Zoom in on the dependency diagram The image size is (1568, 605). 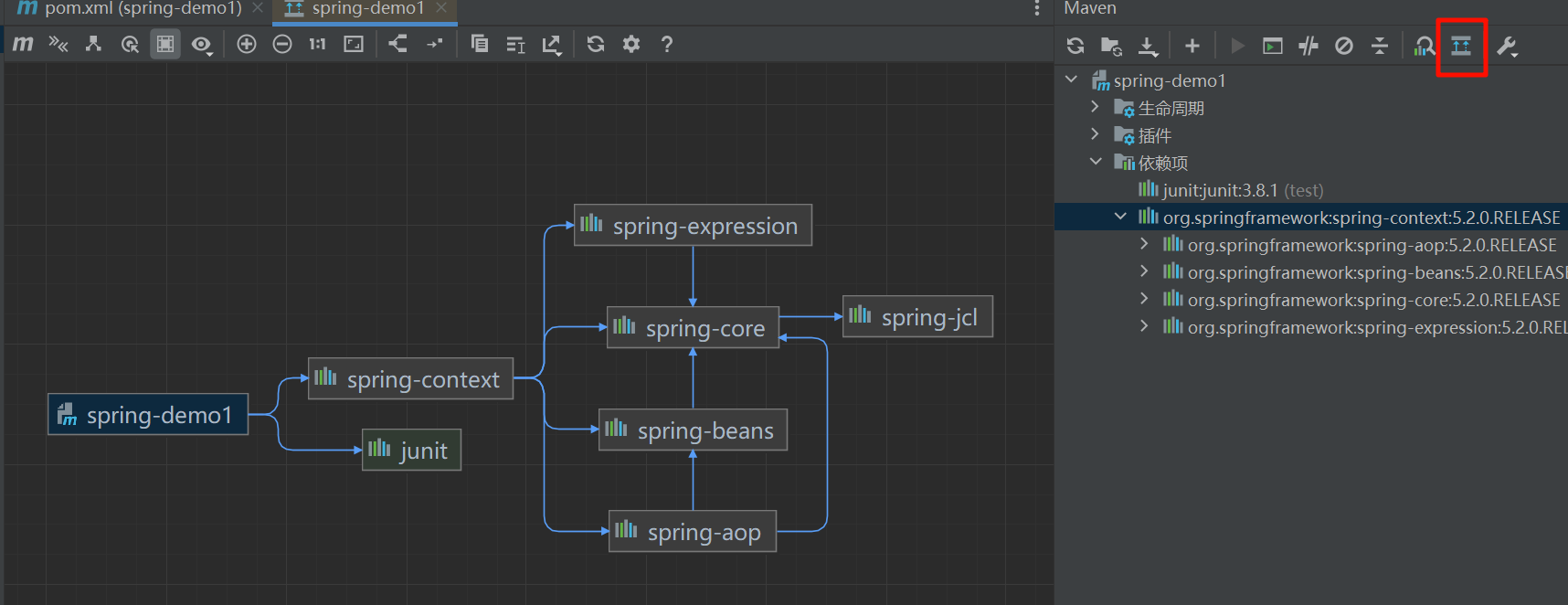point(246,44)
